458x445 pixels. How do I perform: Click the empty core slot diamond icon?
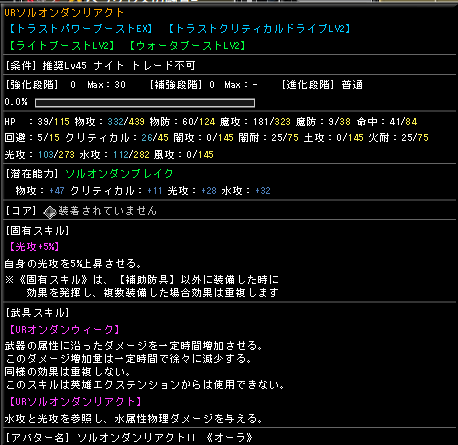click(x=50, y=212)
